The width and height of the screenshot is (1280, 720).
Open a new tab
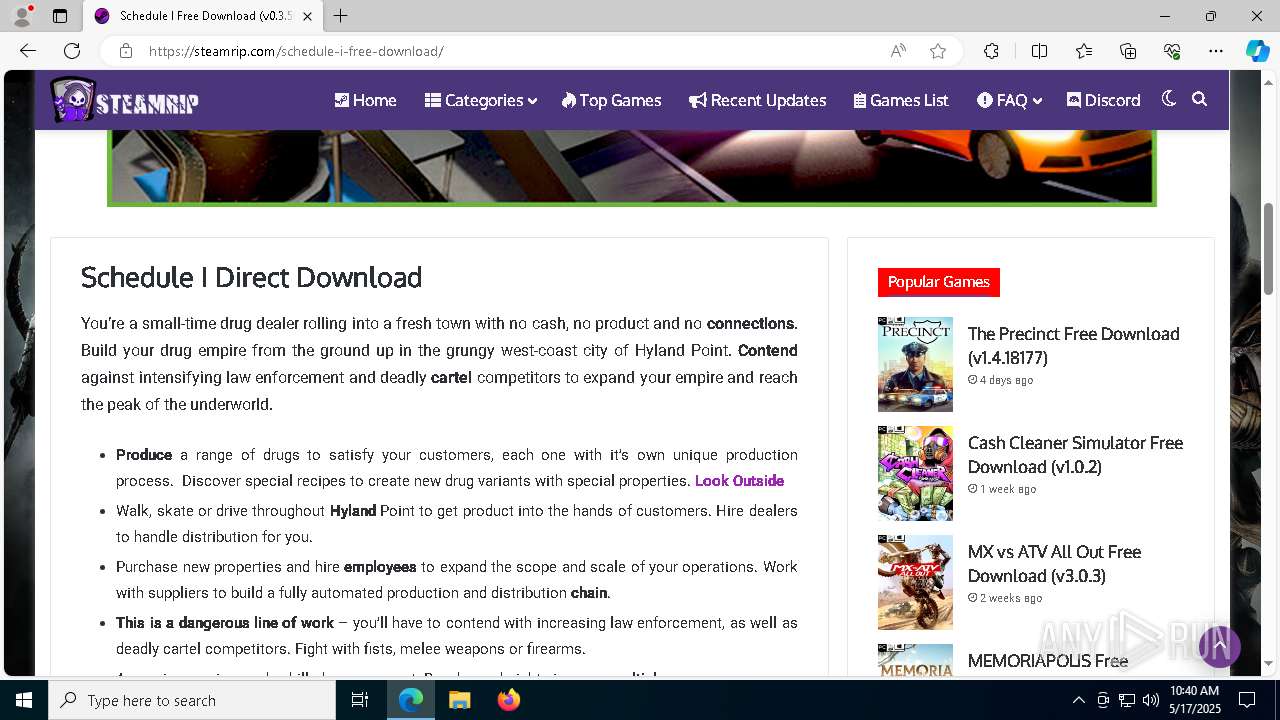click(x=340, y=16)
